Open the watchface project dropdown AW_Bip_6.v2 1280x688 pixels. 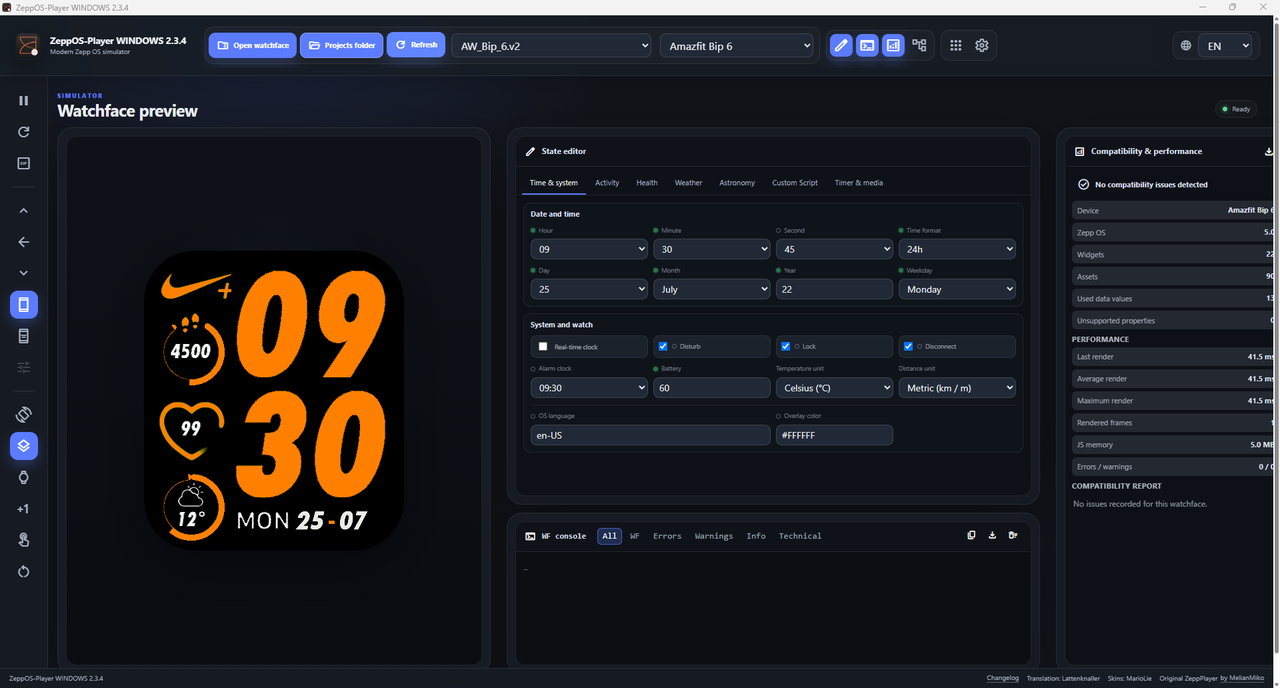(x=551, y=46)
